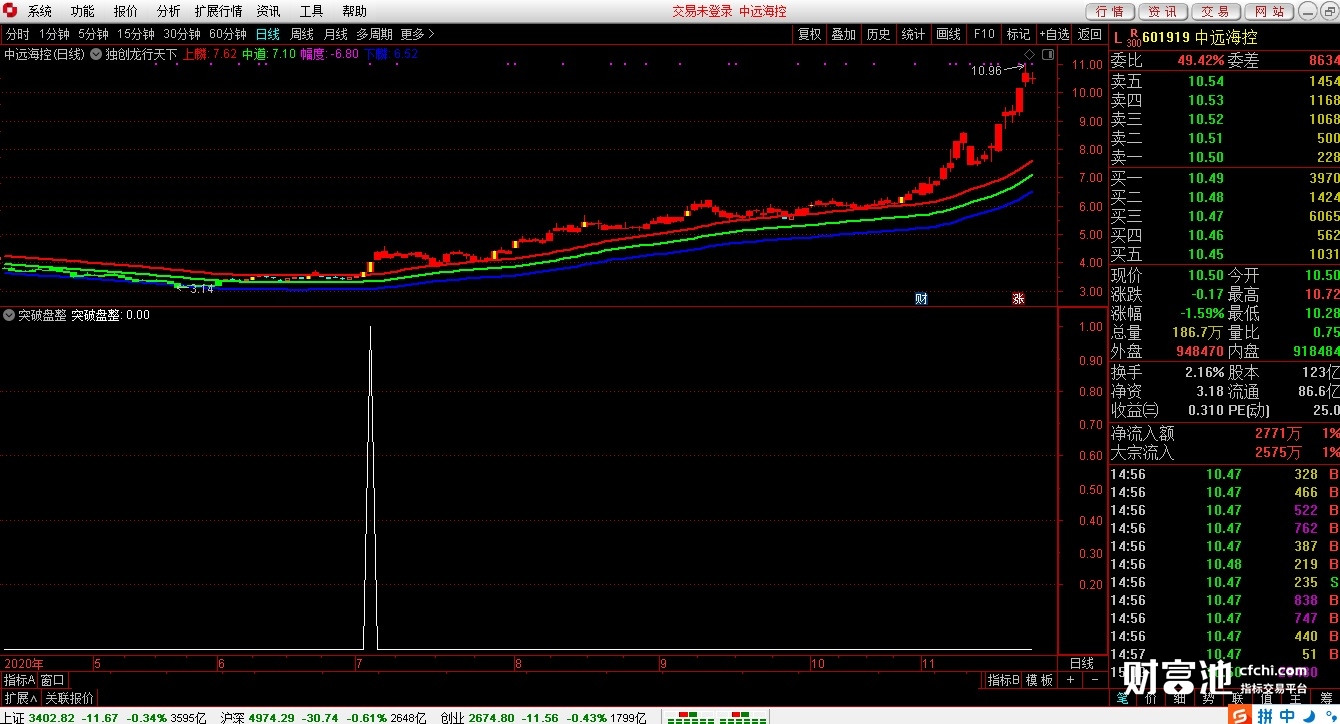The width and height of the screenshot is (1340, 724).
Task: Click the 指标B tab at bottom right
Action: click(x=1004, y=680)
